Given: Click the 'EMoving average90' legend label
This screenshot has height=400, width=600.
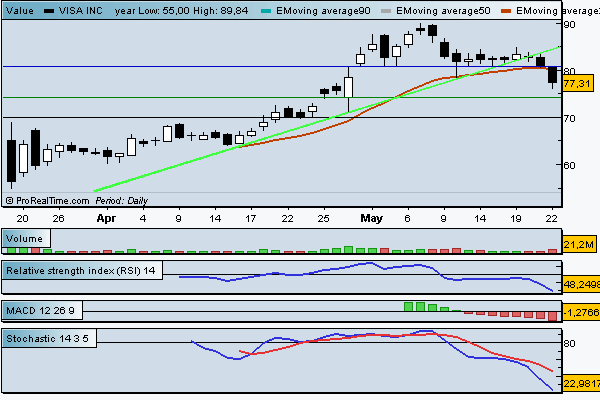Looking at the screenshot, I should pos(323,11).
